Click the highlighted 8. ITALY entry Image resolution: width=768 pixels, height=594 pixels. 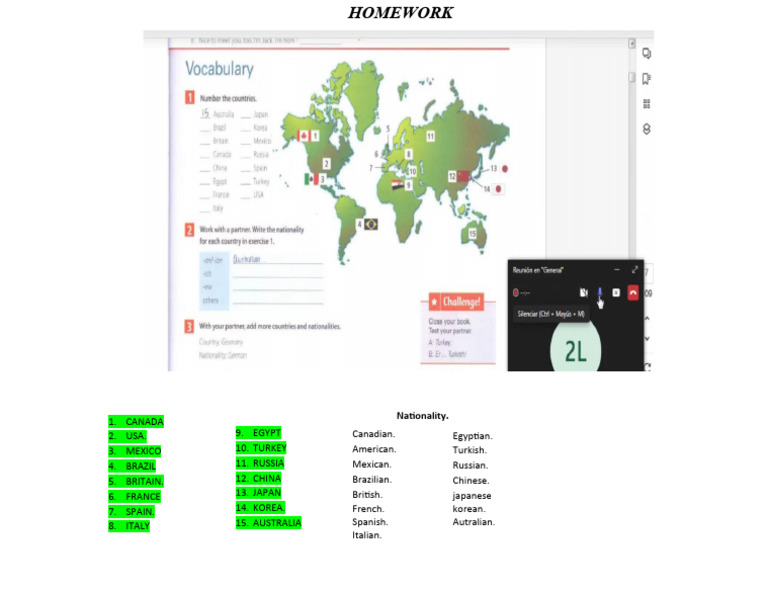[x=129, y=526]
